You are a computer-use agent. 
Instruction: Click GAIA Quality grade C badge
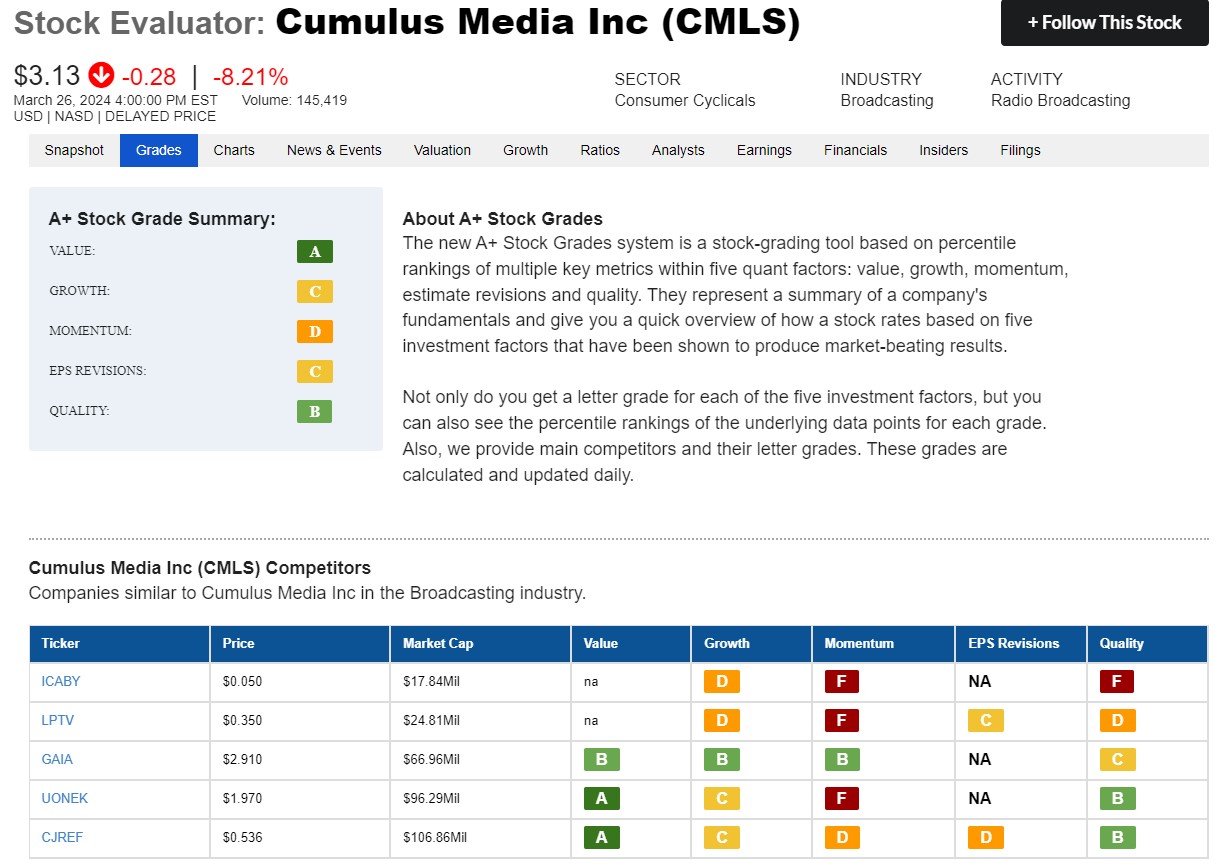(x=1117, y=760)
